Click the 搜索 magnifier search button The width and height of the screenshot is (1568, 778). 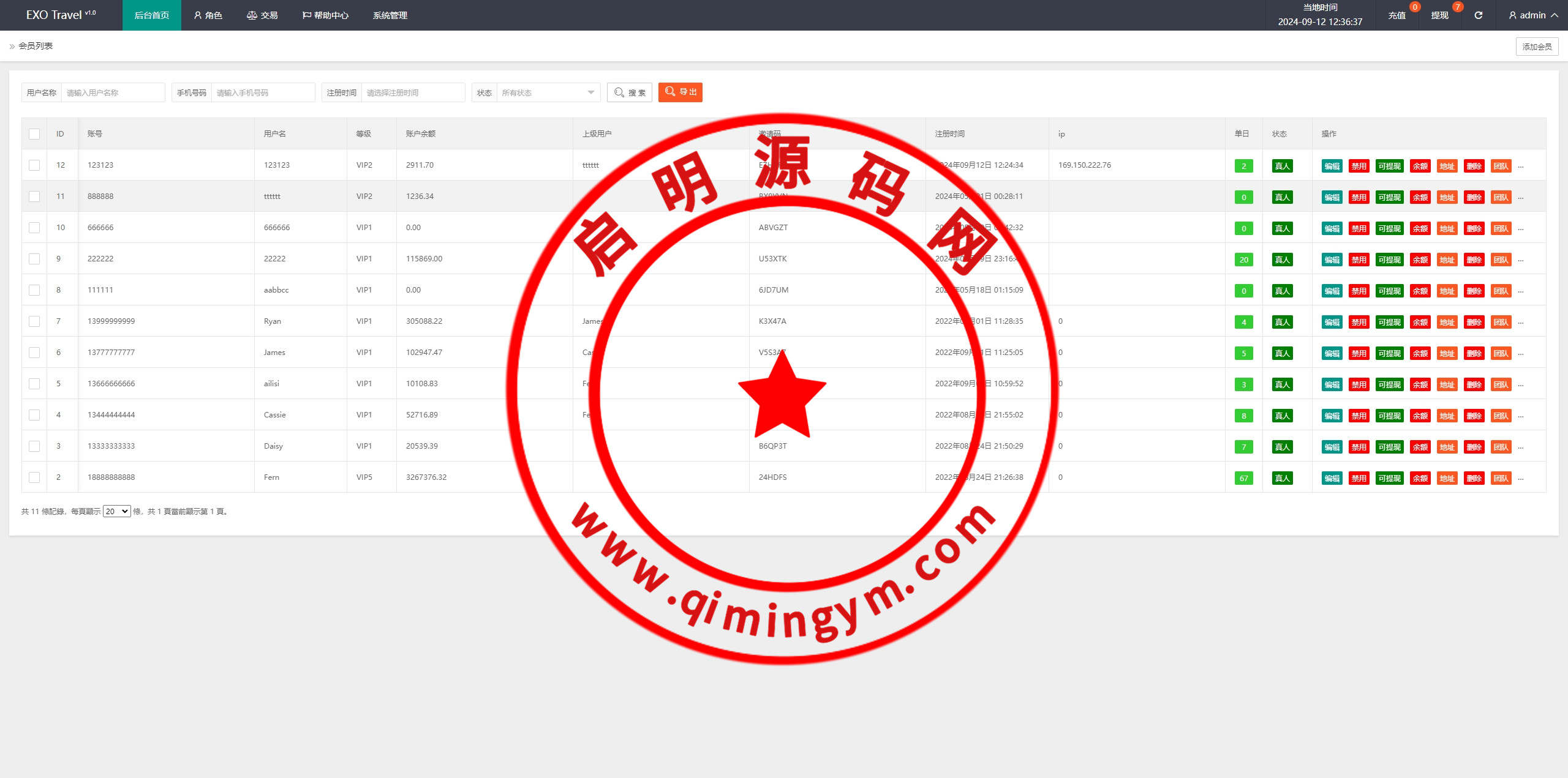pos(630,92)
